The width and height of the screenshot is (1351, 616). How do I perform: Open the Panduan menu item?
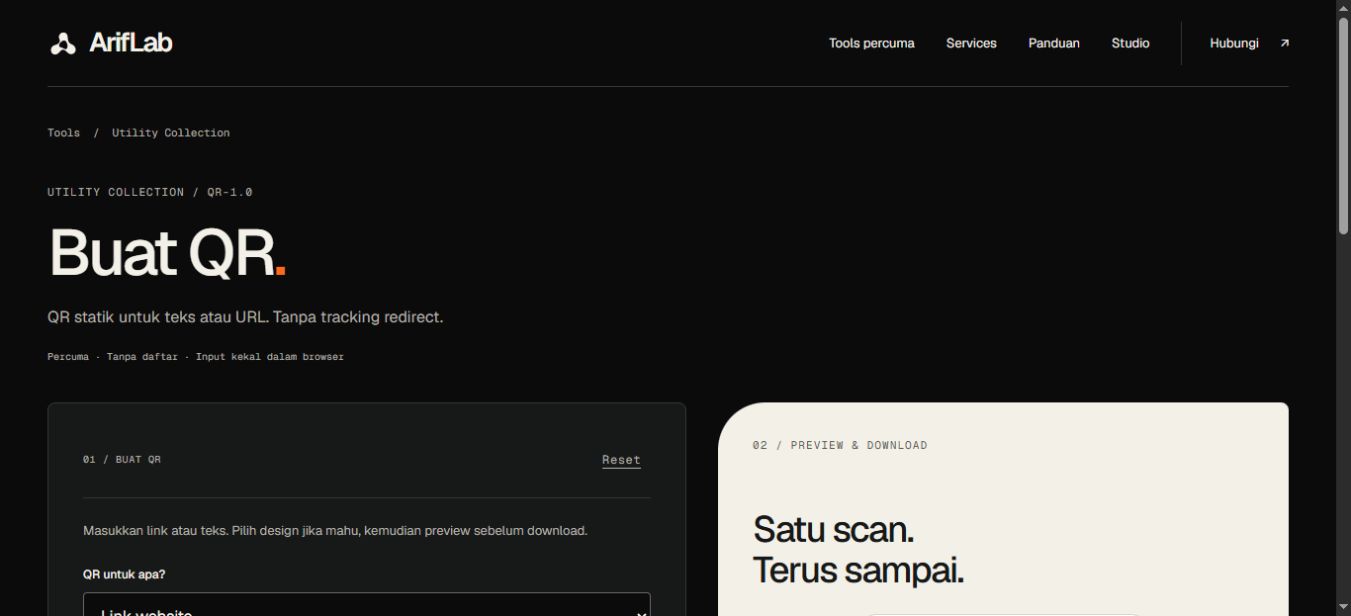click(1054, 43)
